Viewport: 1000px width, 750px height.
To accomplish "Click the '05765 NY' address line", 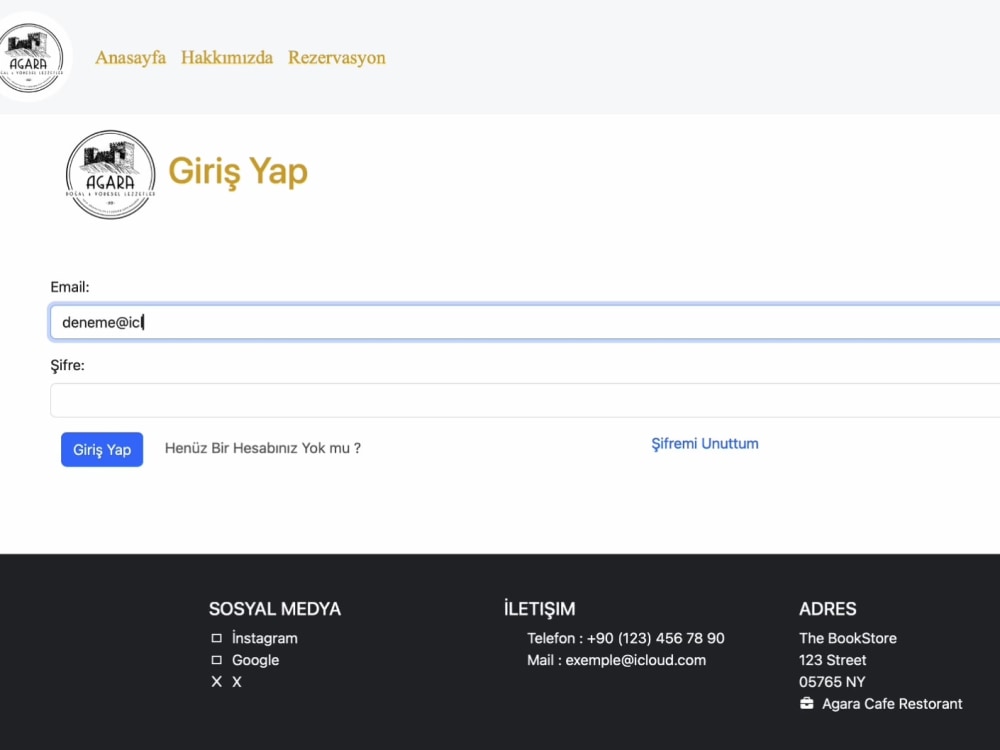I will [x=832, y=682].
